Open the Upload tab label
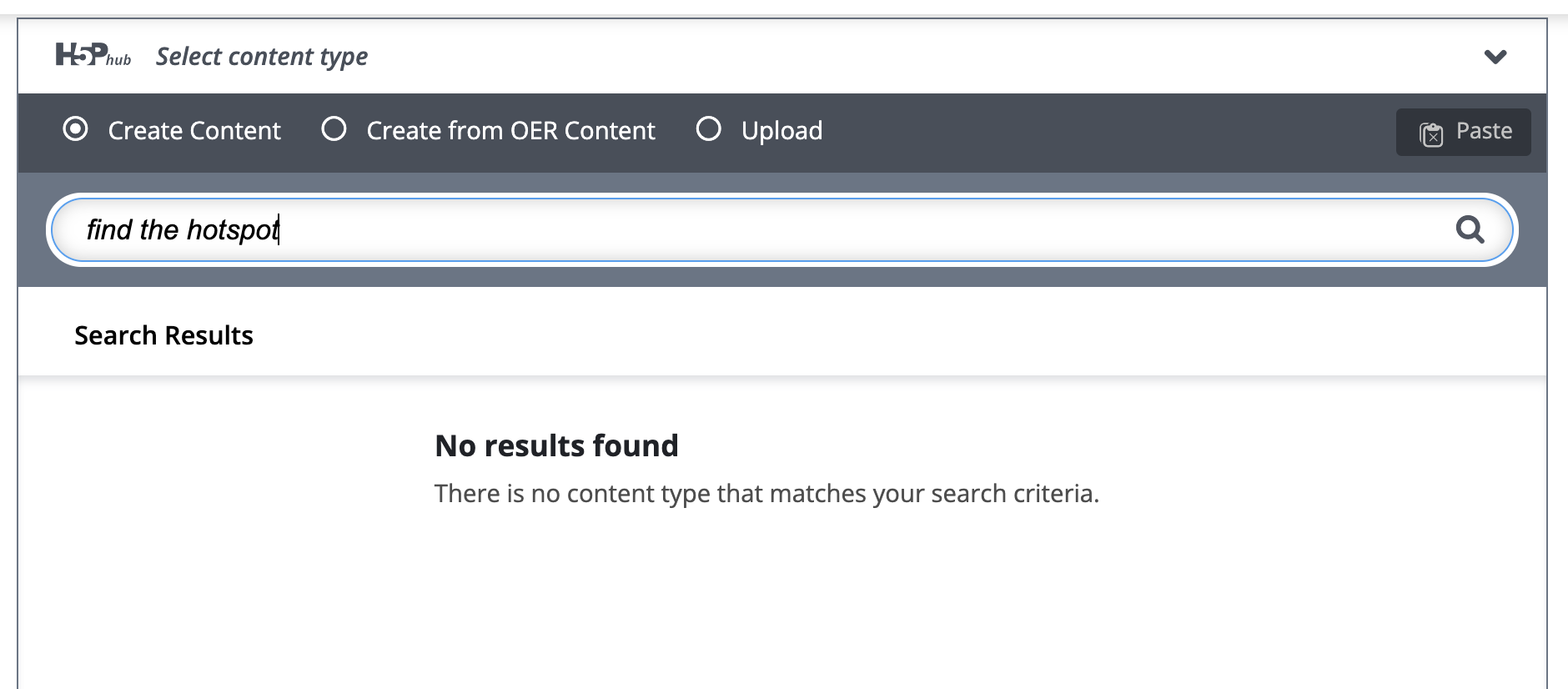Screen dimensions: 1568x689 point(781,131)
